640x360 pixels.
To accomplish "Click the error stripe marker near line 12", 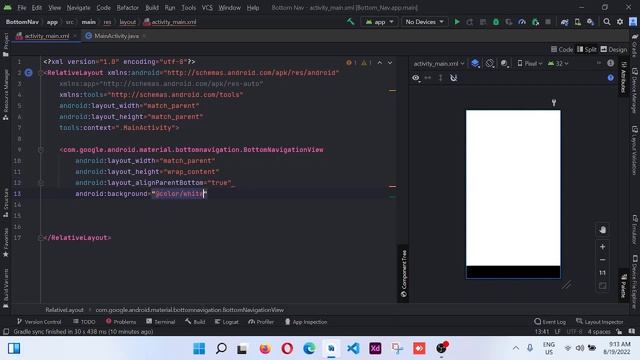I will 392,186.
